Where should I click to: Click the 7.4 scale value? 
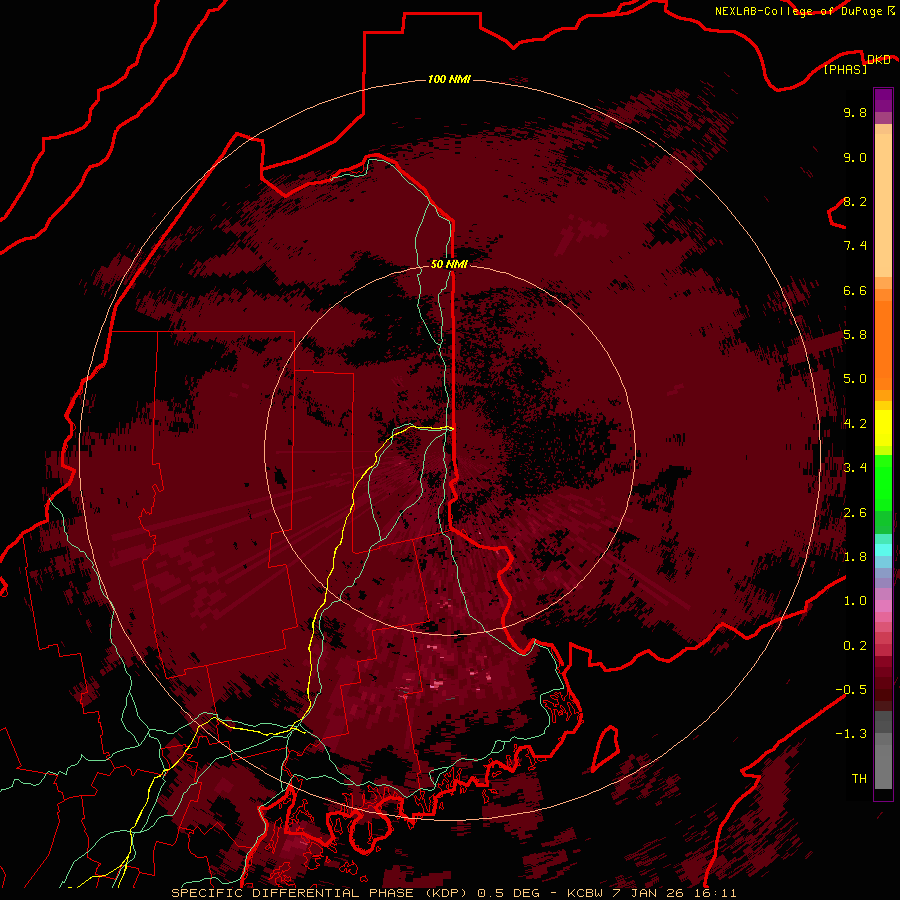pyautogui.click(x=855, y=246)
